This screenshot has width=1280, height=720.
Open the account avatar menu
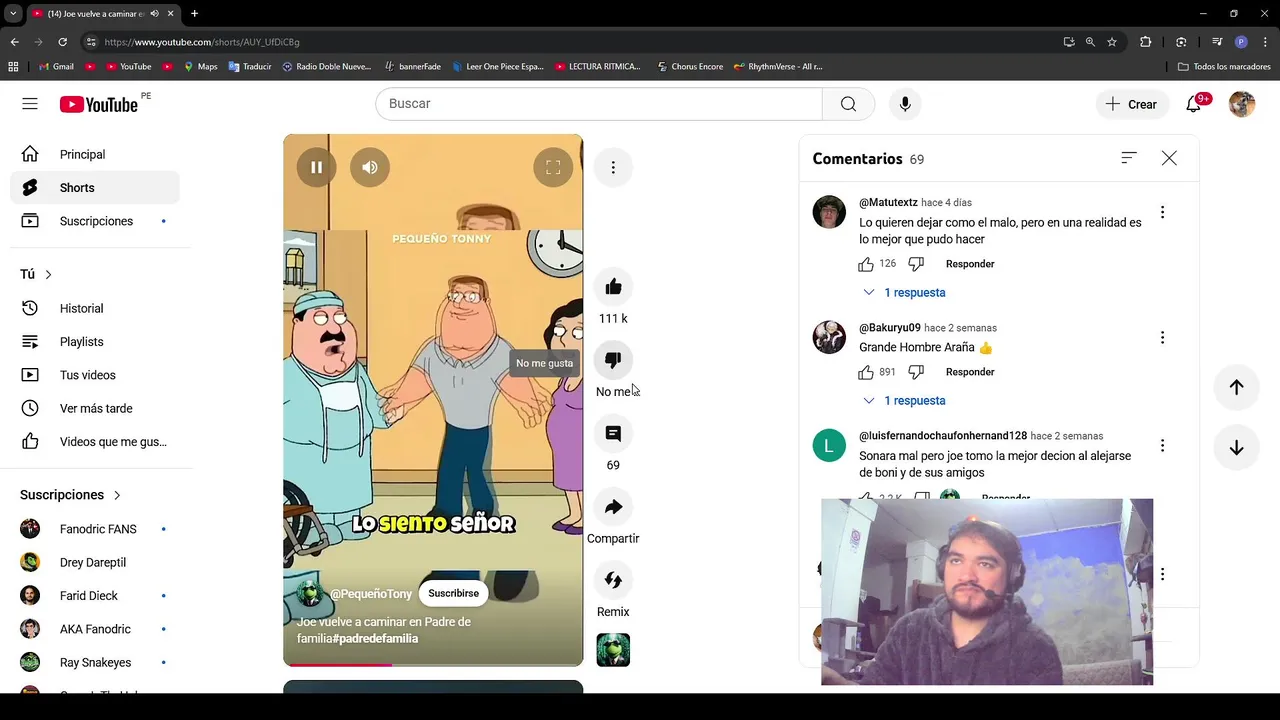point(1241,104)
